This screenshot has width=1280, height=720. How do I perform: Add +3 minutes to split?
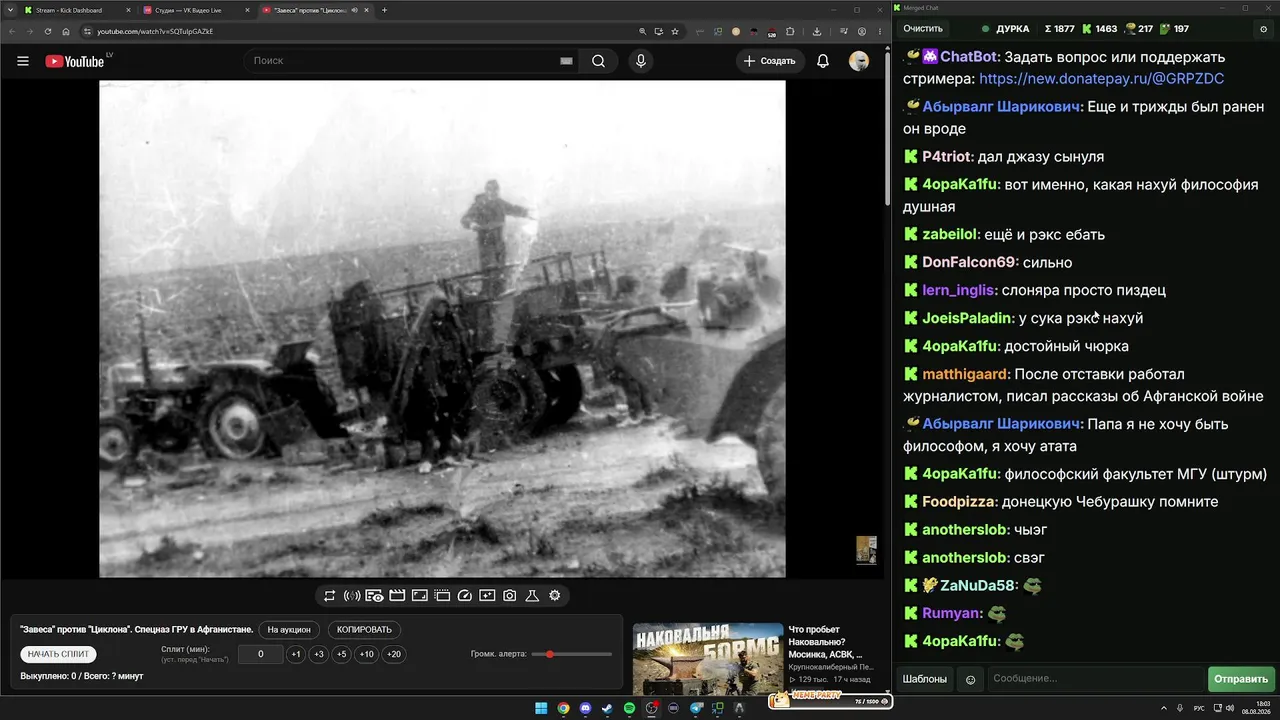pyautogui.click(x=319, y=654)
